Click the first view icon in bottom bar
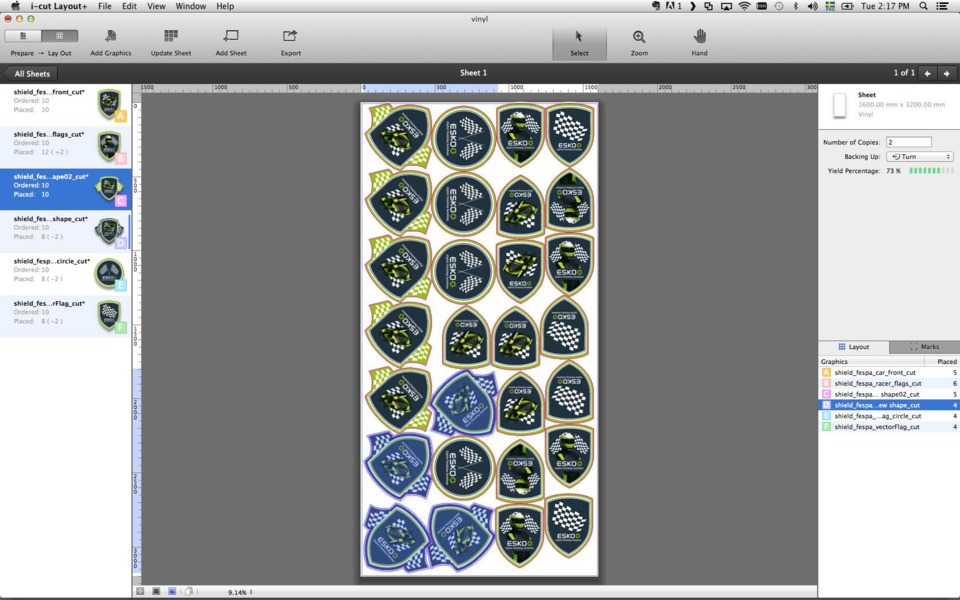 140,591
